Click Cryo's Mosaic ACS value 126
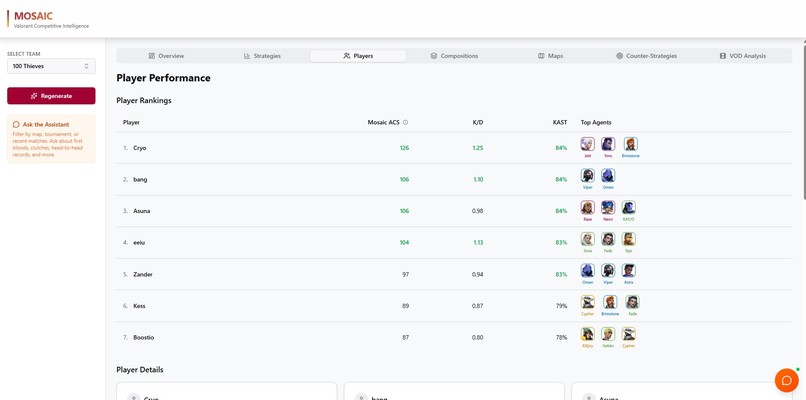 [405, 148]
